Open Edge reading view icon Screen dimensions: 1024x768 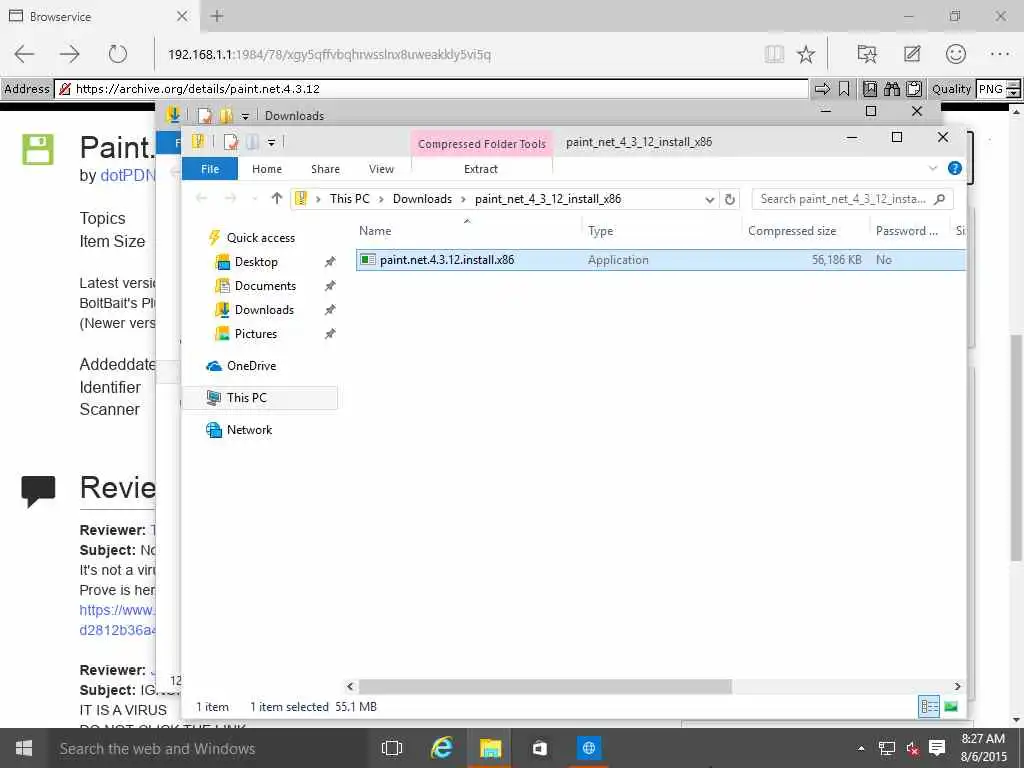774,54
